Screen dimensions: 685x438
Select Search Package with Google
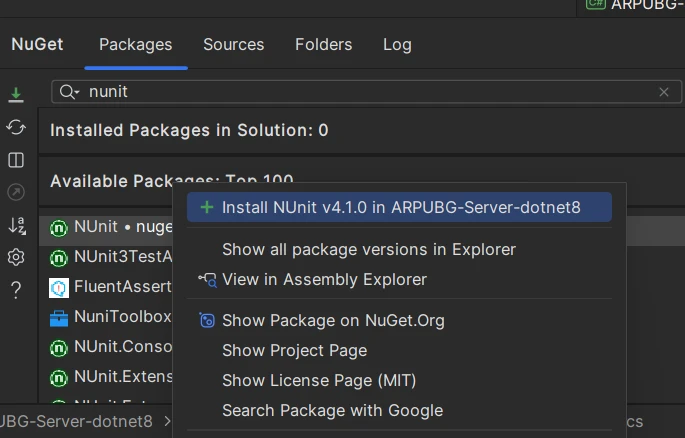(332, 410)
